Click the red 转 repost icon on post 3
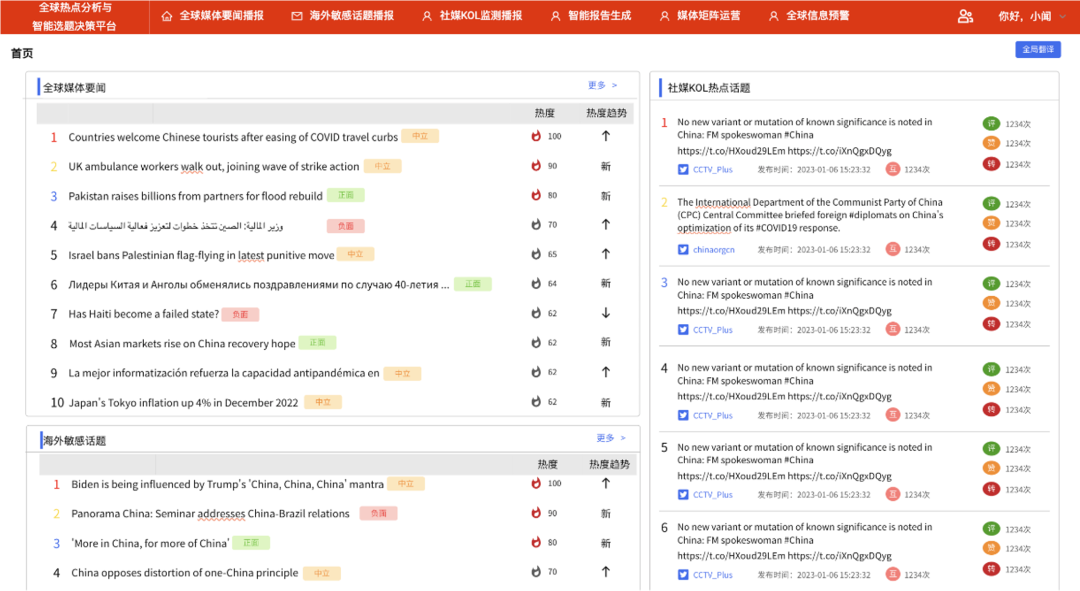 [x=991, y=324]
